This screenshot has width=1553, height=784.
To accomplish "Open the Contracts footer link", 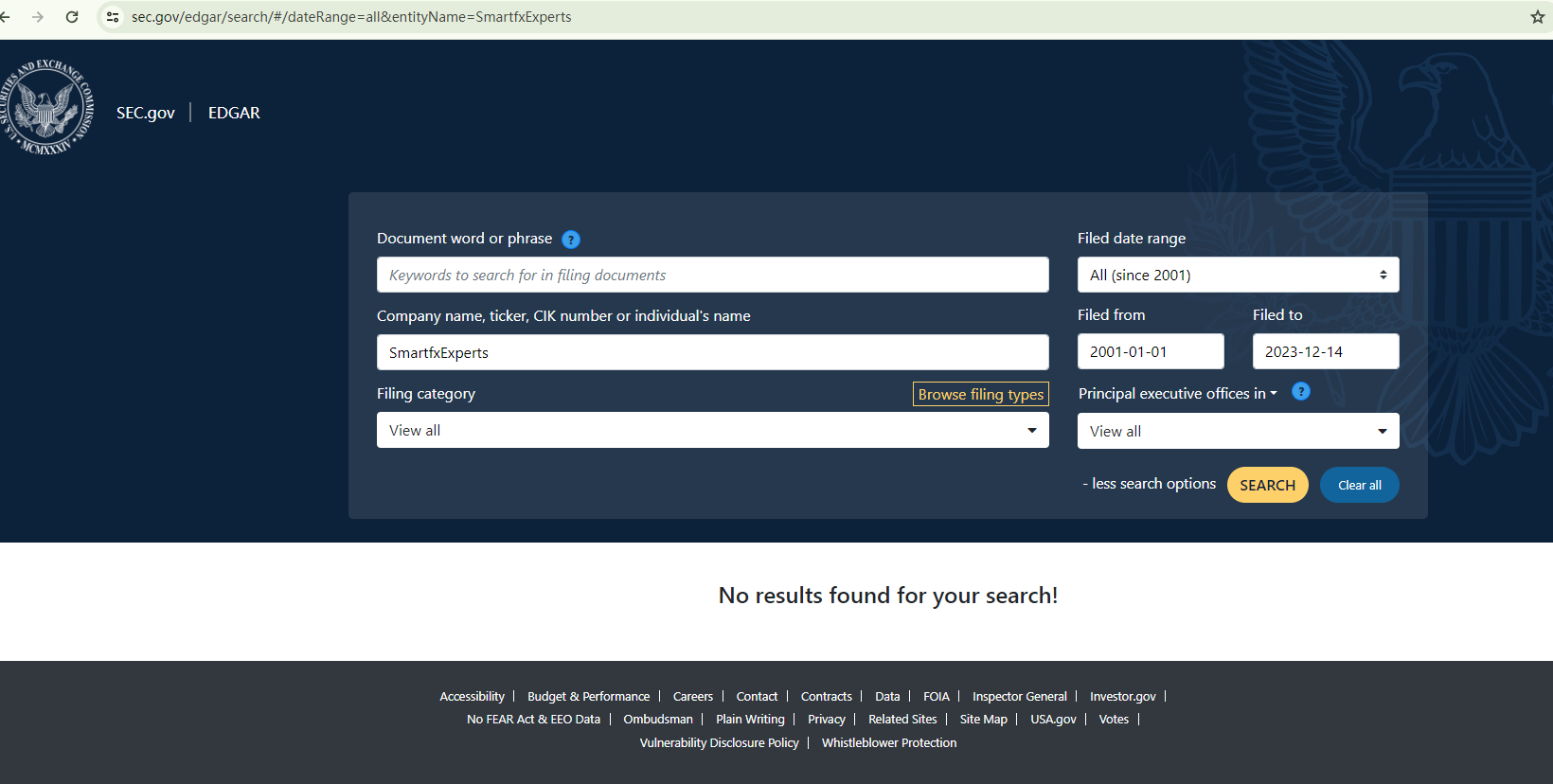I will coord(827,697).
